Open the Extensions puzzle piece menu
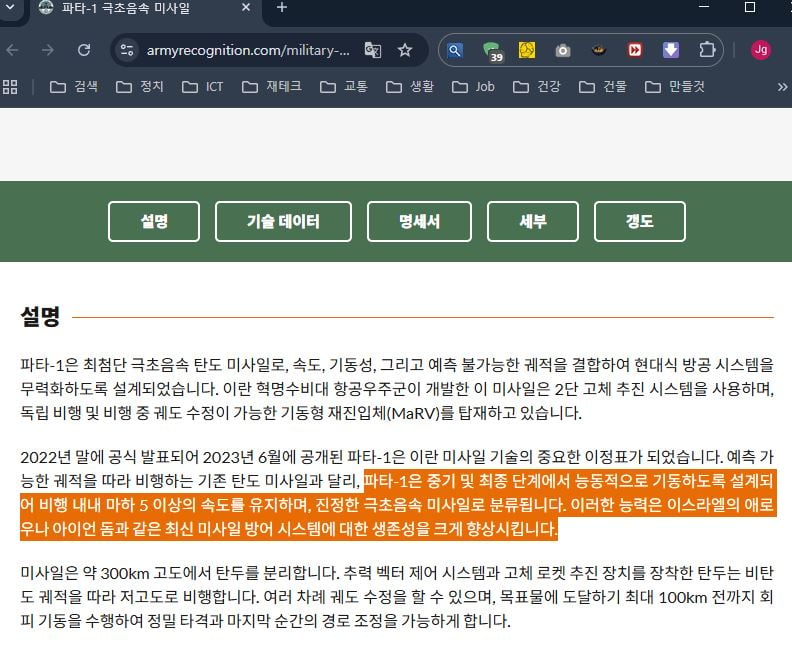 point(707,50)
